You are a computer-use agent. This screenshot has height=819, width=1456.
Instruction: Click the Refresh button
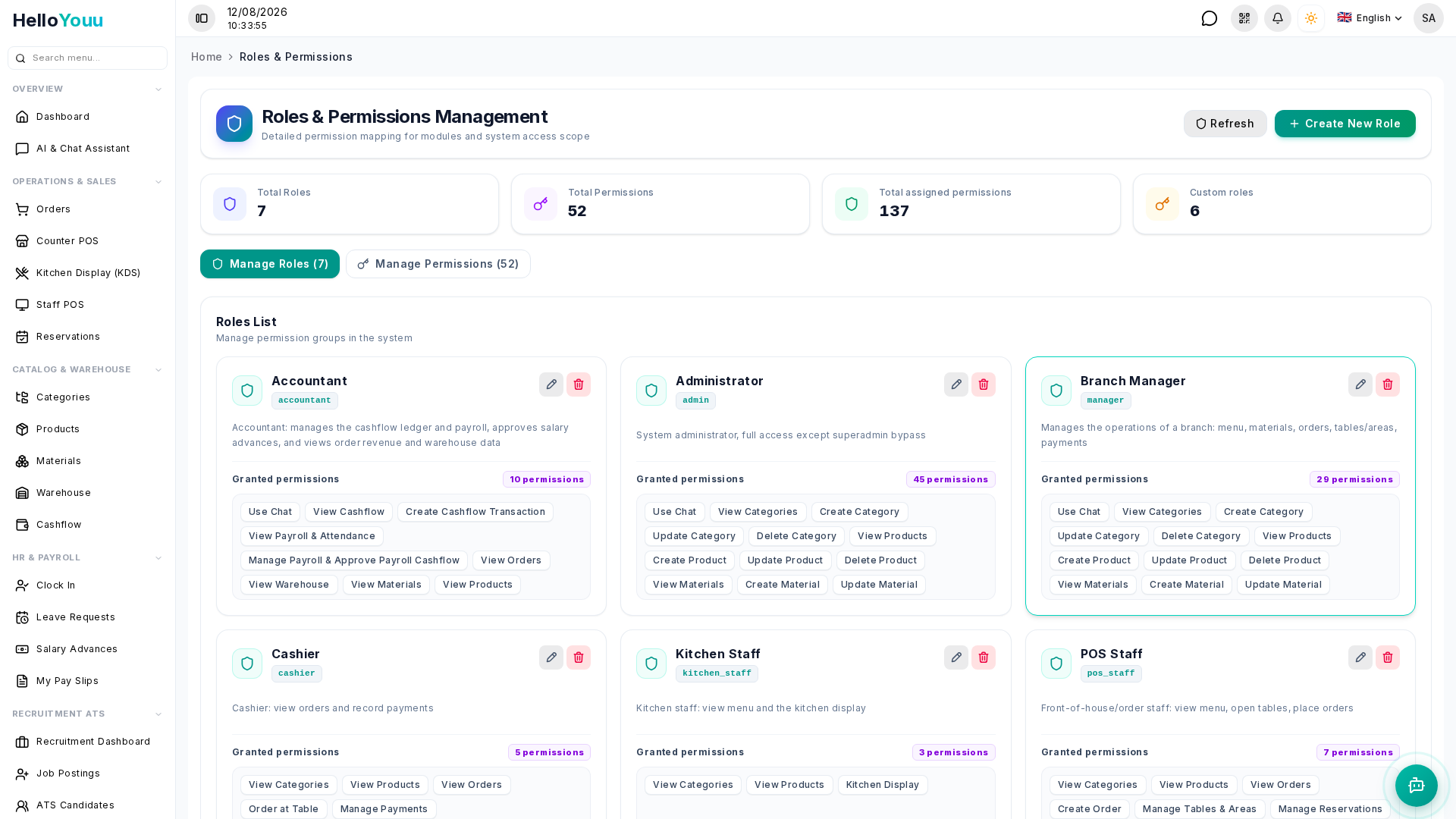[1225, 124]
